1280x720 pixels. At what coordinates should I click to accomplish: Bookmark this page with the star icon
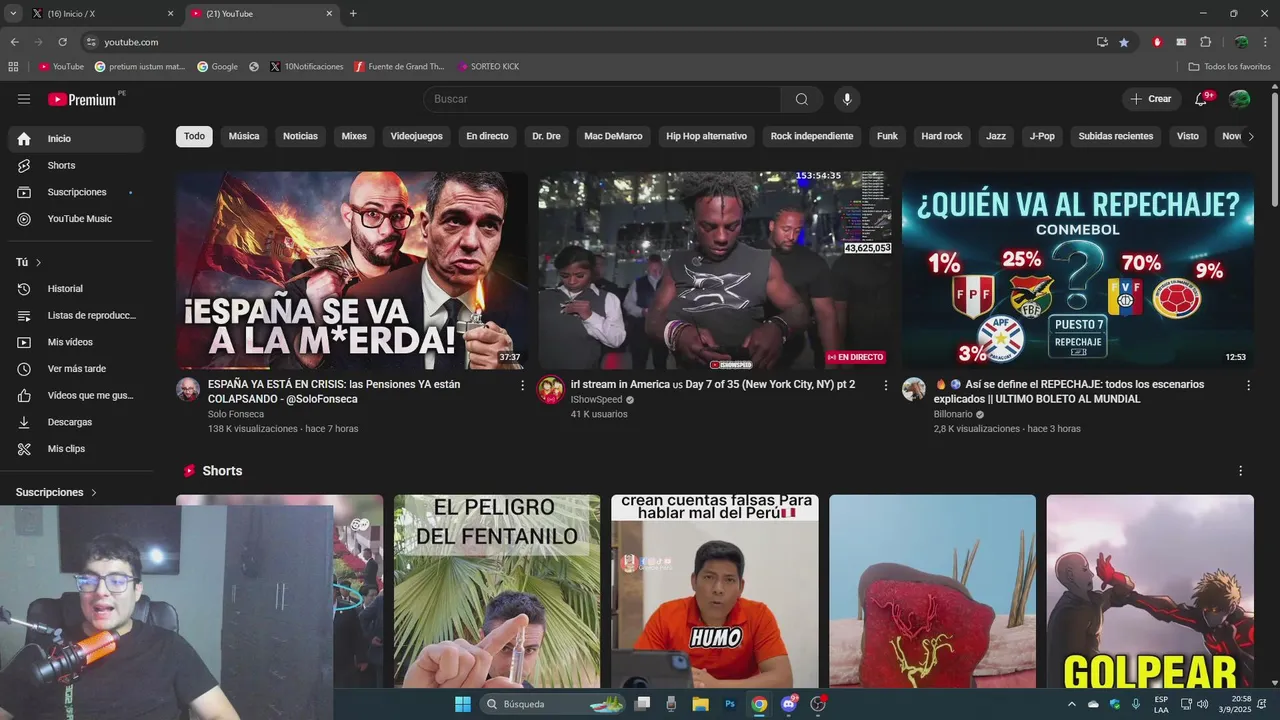pos(1124,42)
